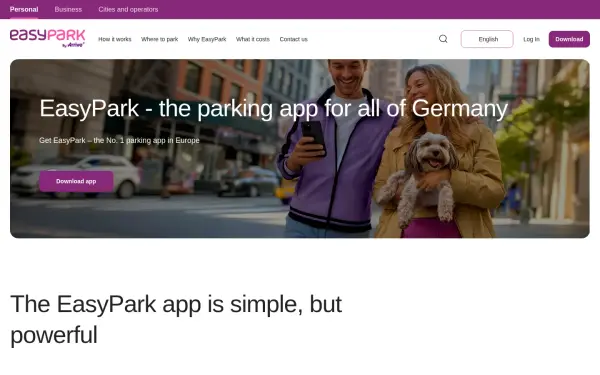Click the purple Download button in header
This screenshot has height=375, width=600.
click(569, 39)
